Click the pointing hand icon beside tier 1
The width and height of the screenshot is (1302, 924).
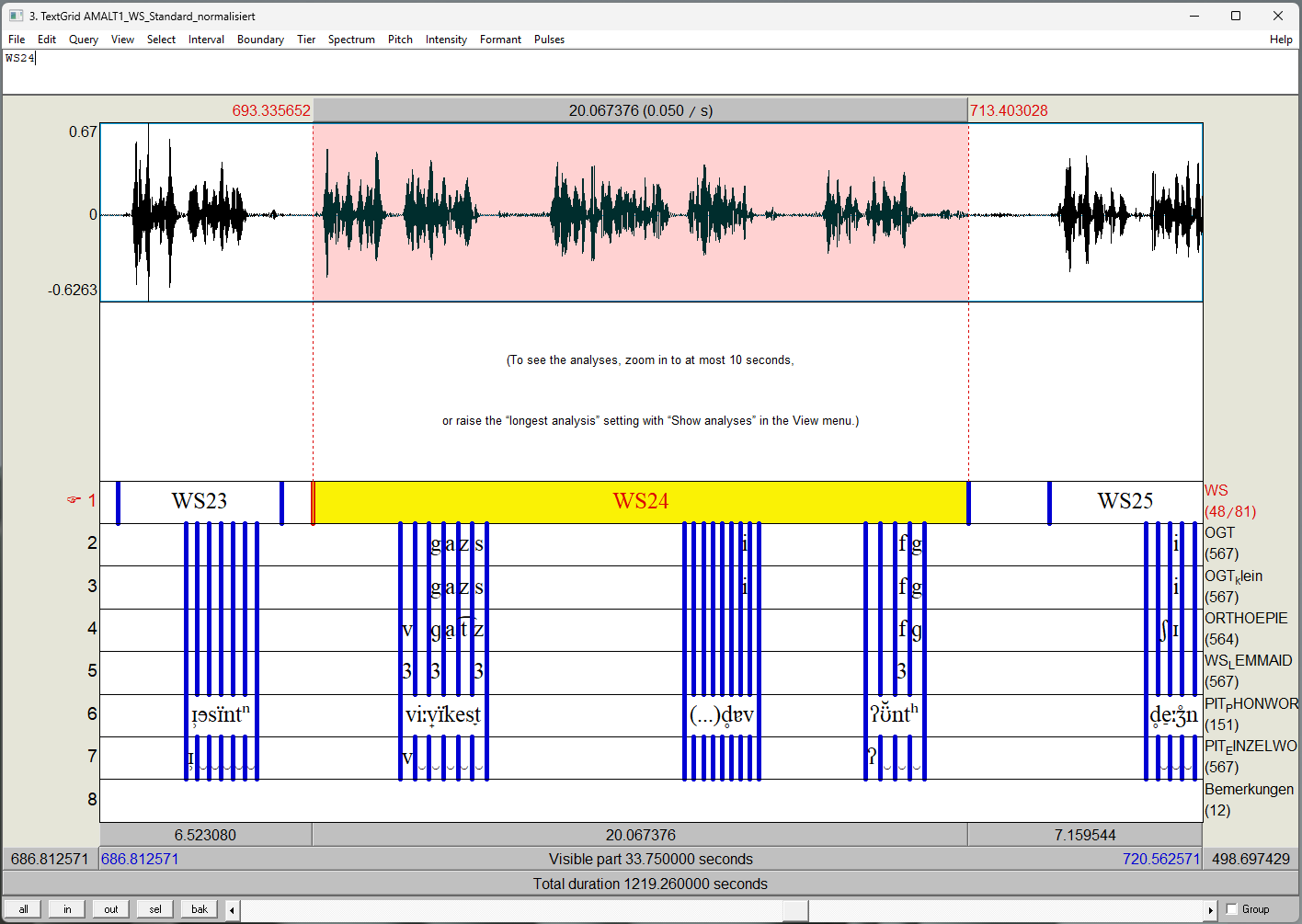(x=74, y=500)
